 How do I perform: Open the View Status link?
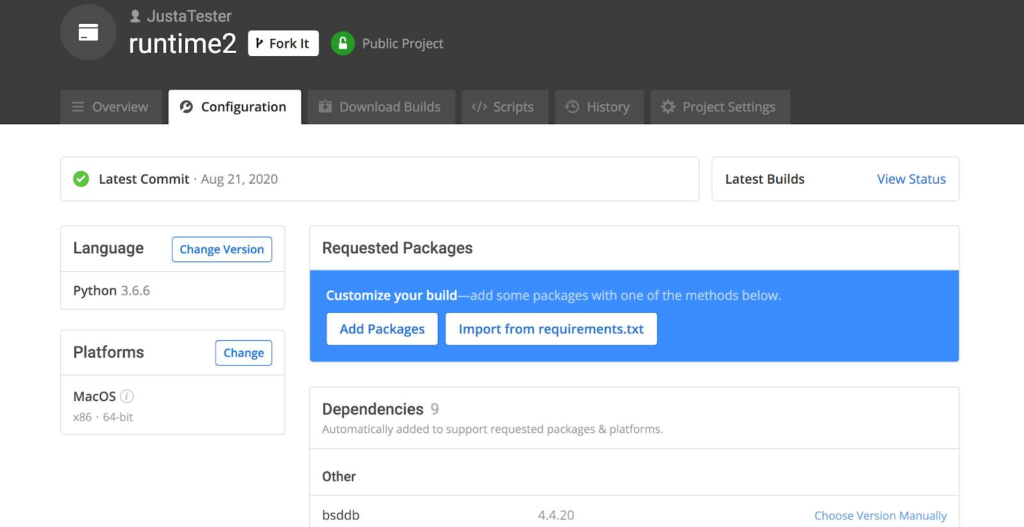tap(911, 179)
